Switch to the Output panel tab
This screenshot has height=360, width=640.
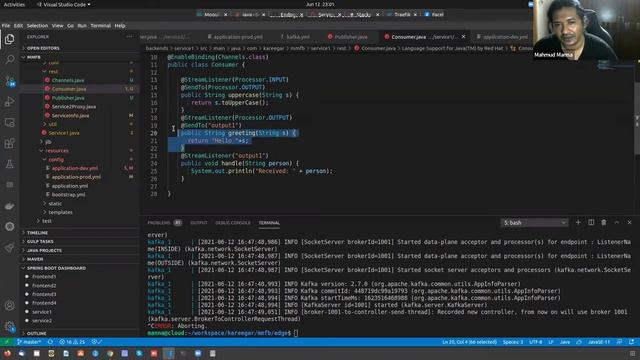[199, 223]
